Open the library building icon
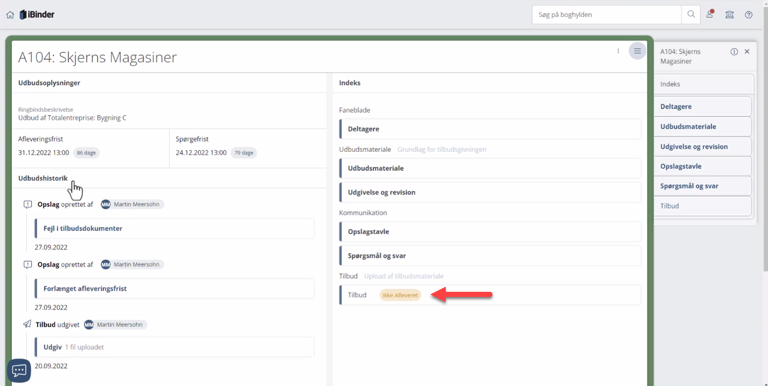This screenshot has height=386, width=768. click(729, 15)
